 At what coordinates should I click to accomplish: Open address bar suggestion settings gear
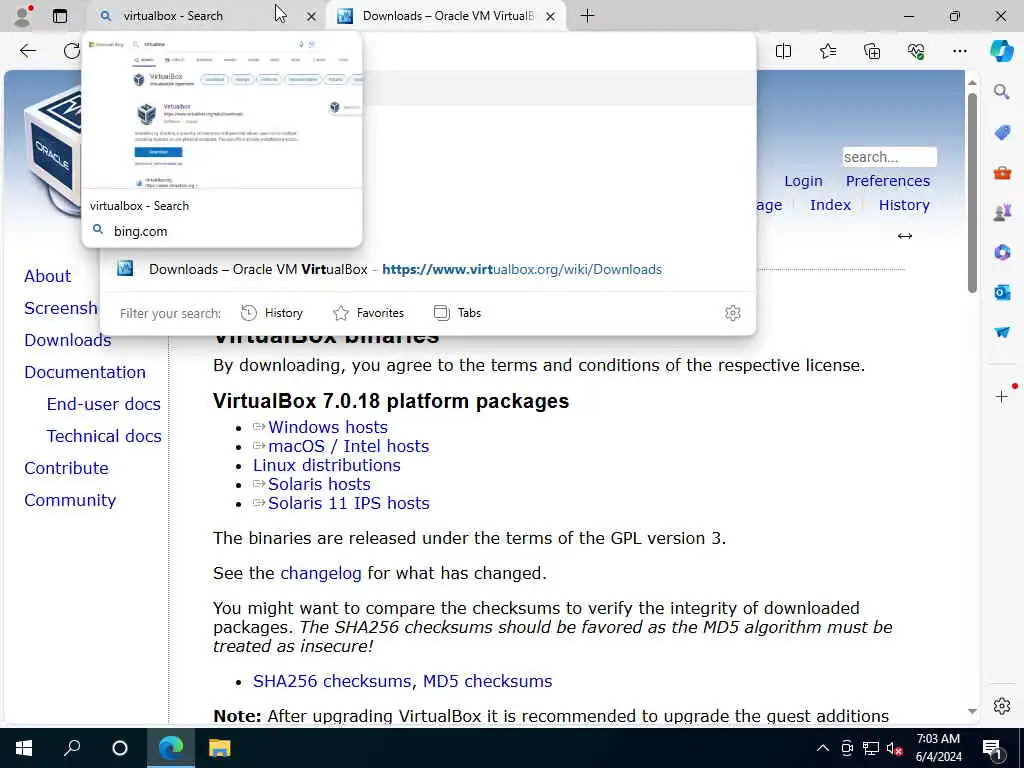(733, 313)
